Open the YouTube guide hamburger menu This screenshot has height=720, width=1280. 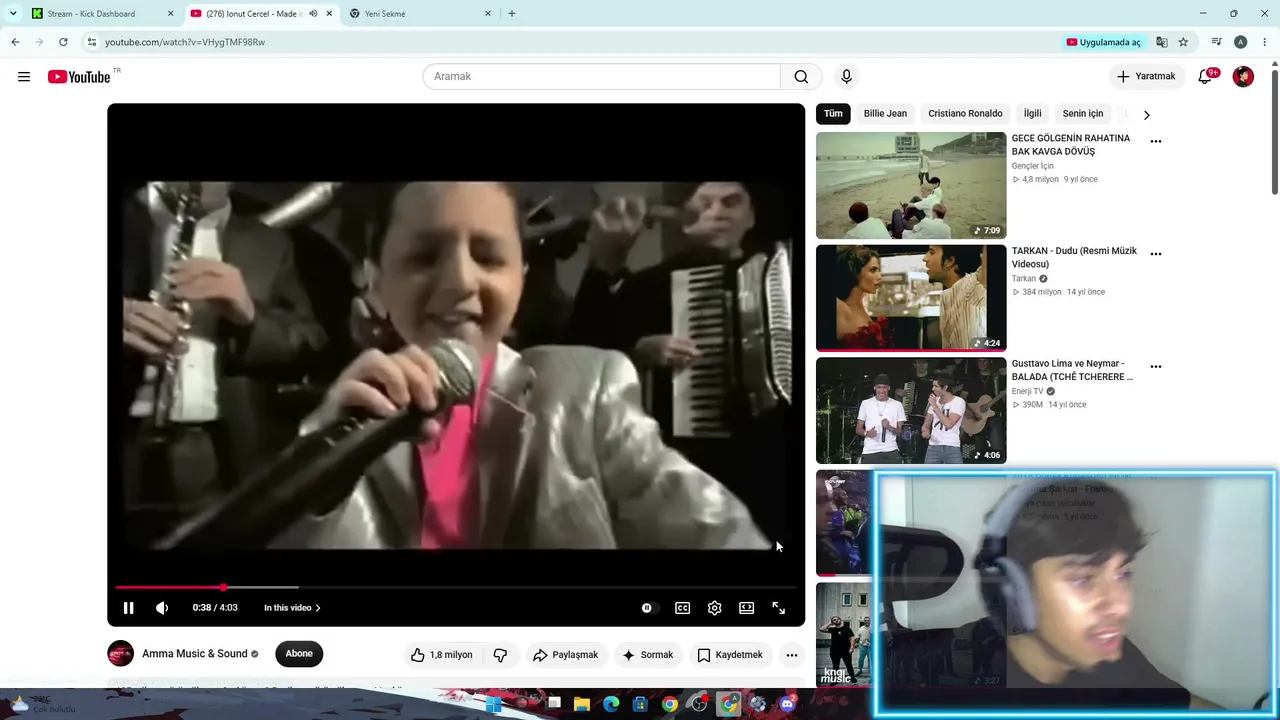(x=24, y=77)
